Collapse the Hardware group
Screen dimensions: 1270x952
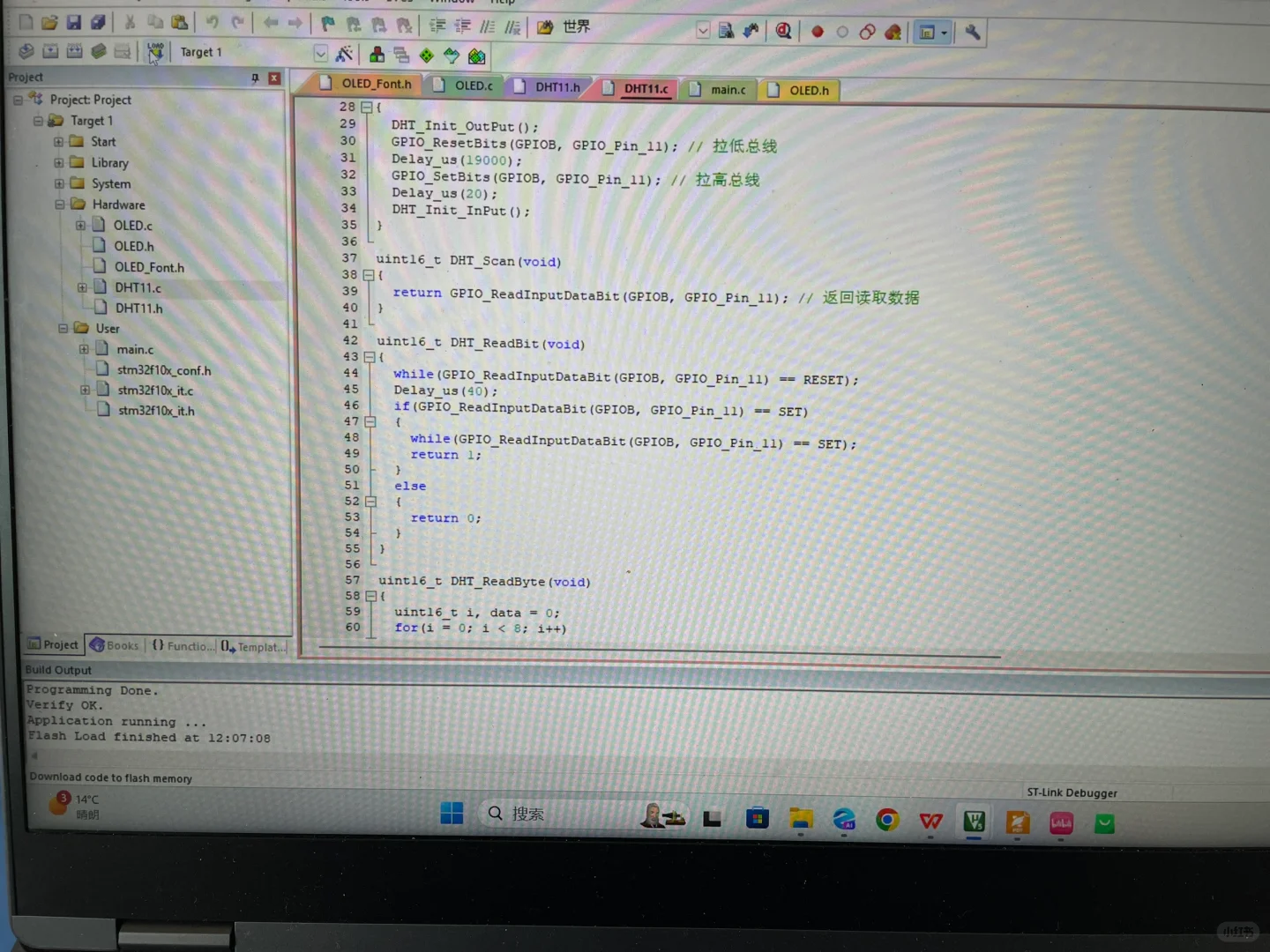60,205
